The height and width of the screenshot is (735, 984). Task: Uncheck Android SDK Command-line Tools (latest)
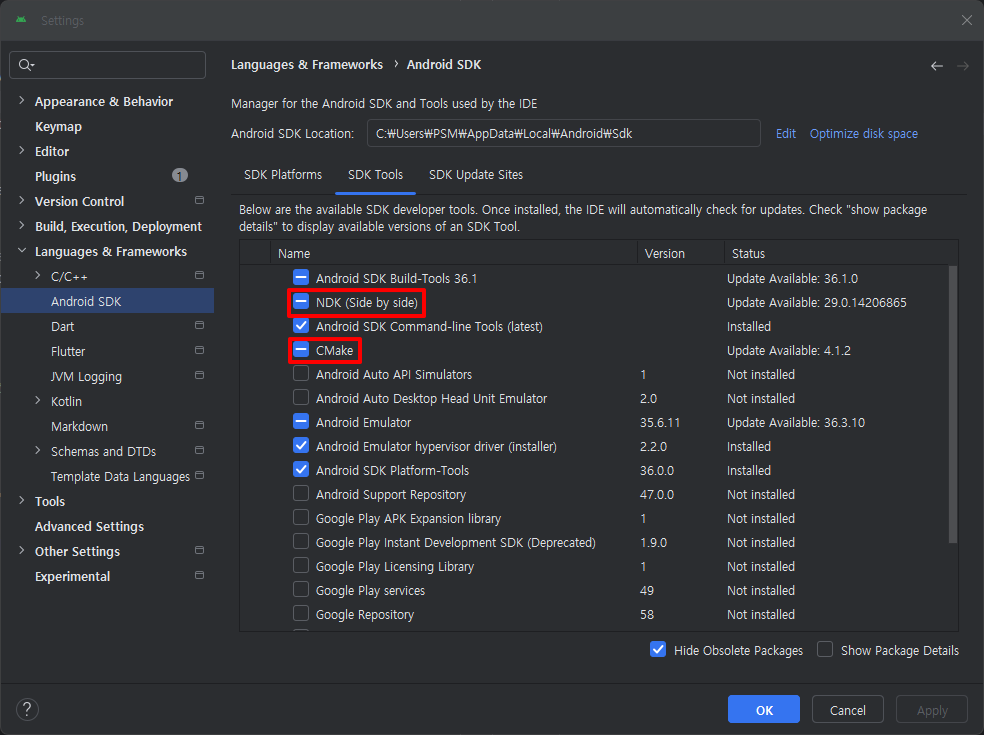[301, 326]
